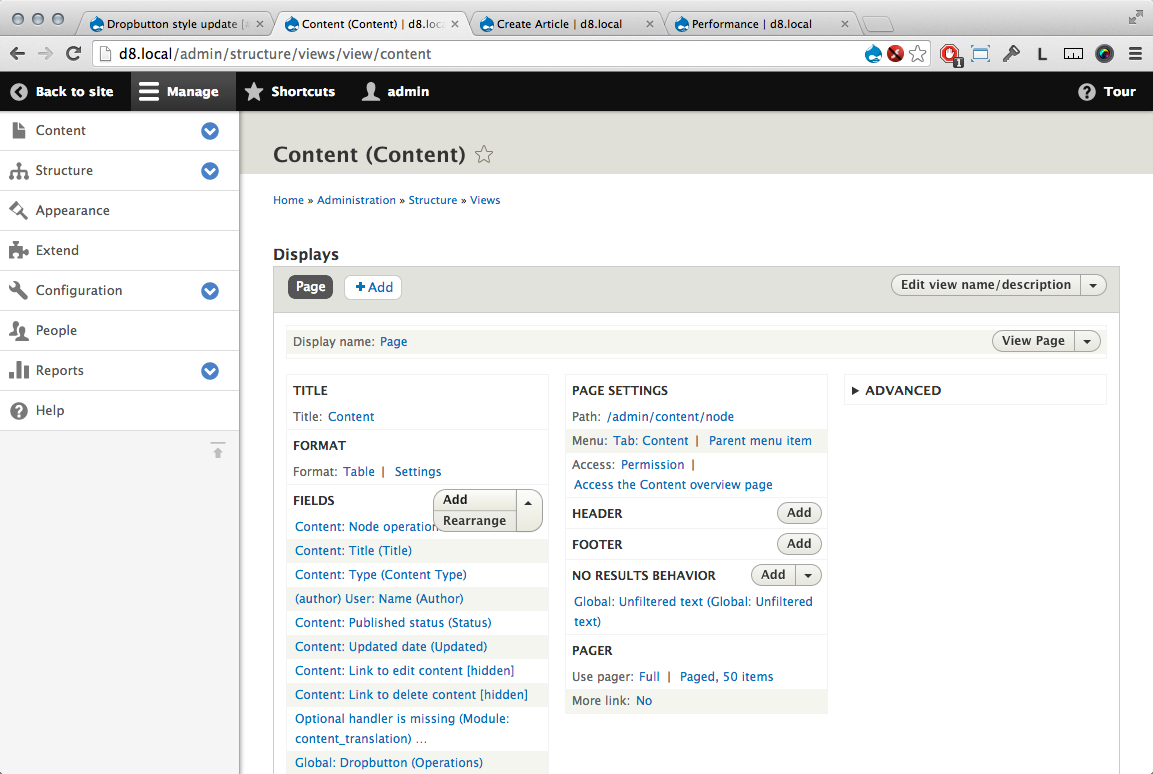Reload the page with the browser refresh icon
The image size is (1153, 774).
point(73,54)
